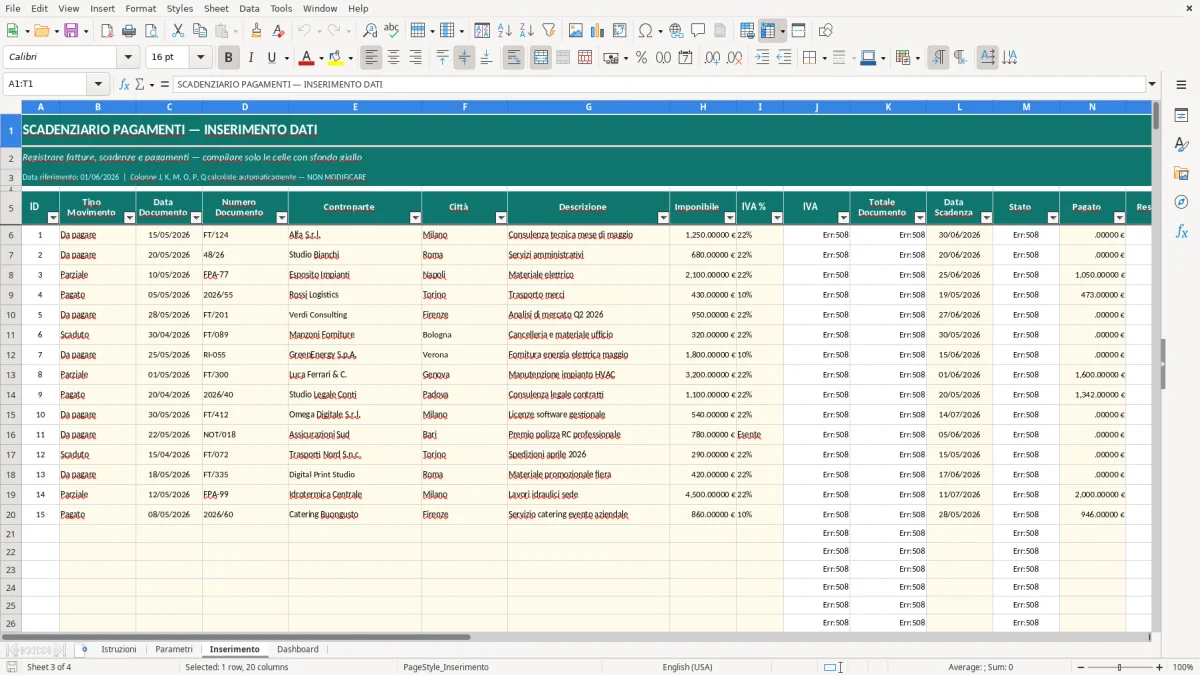Switch to the Parametri sheet tab

click(173, 649)
